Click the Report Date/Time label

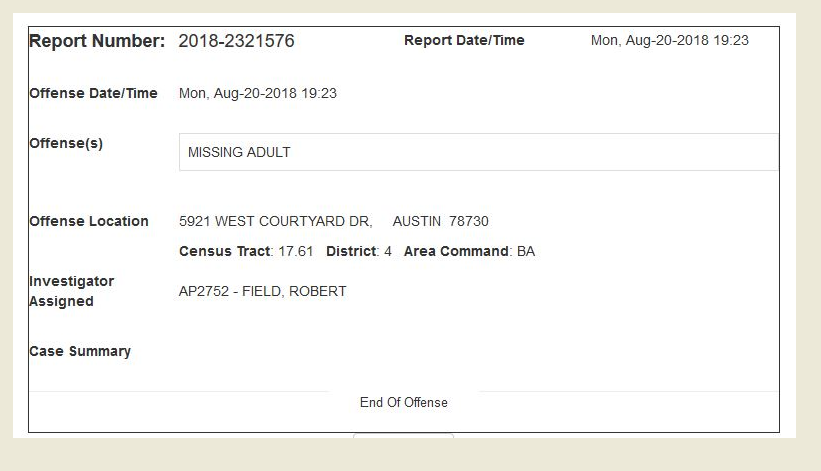click(x=464, y=41)
